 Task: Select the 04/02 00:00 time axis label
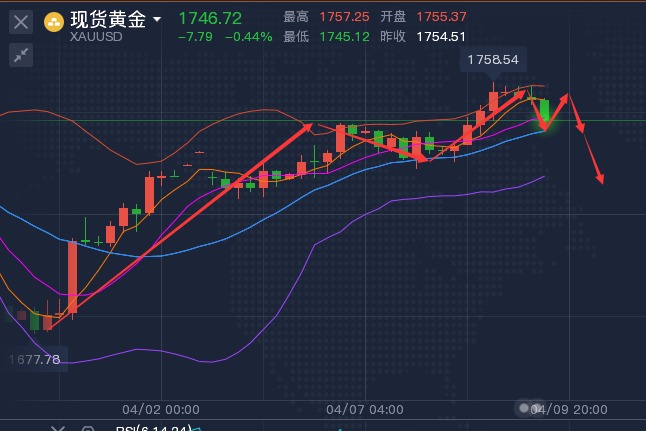pos(160,410)
